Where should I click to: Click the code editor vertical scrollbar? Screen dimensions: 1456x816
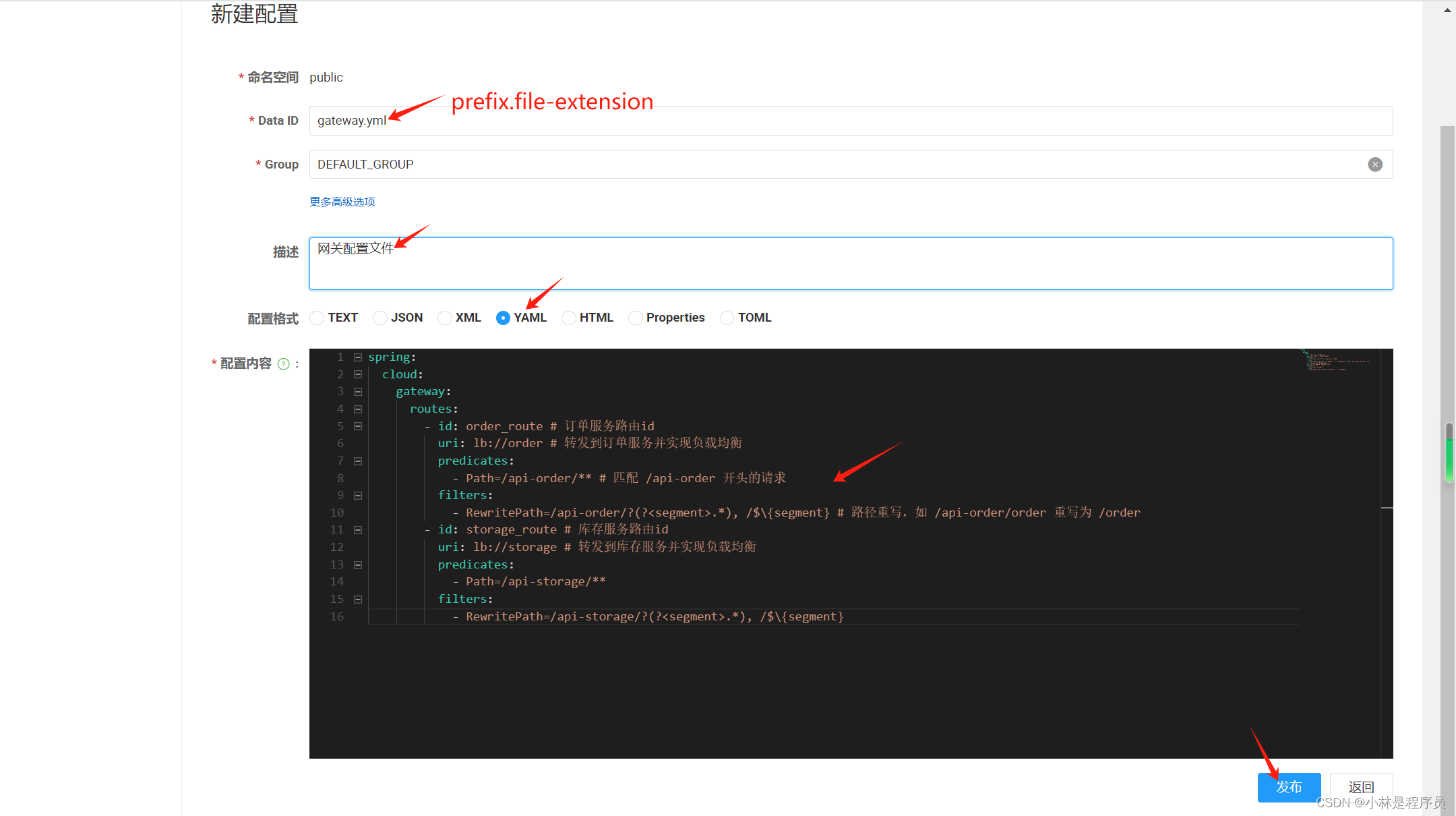click(1387, 553)
